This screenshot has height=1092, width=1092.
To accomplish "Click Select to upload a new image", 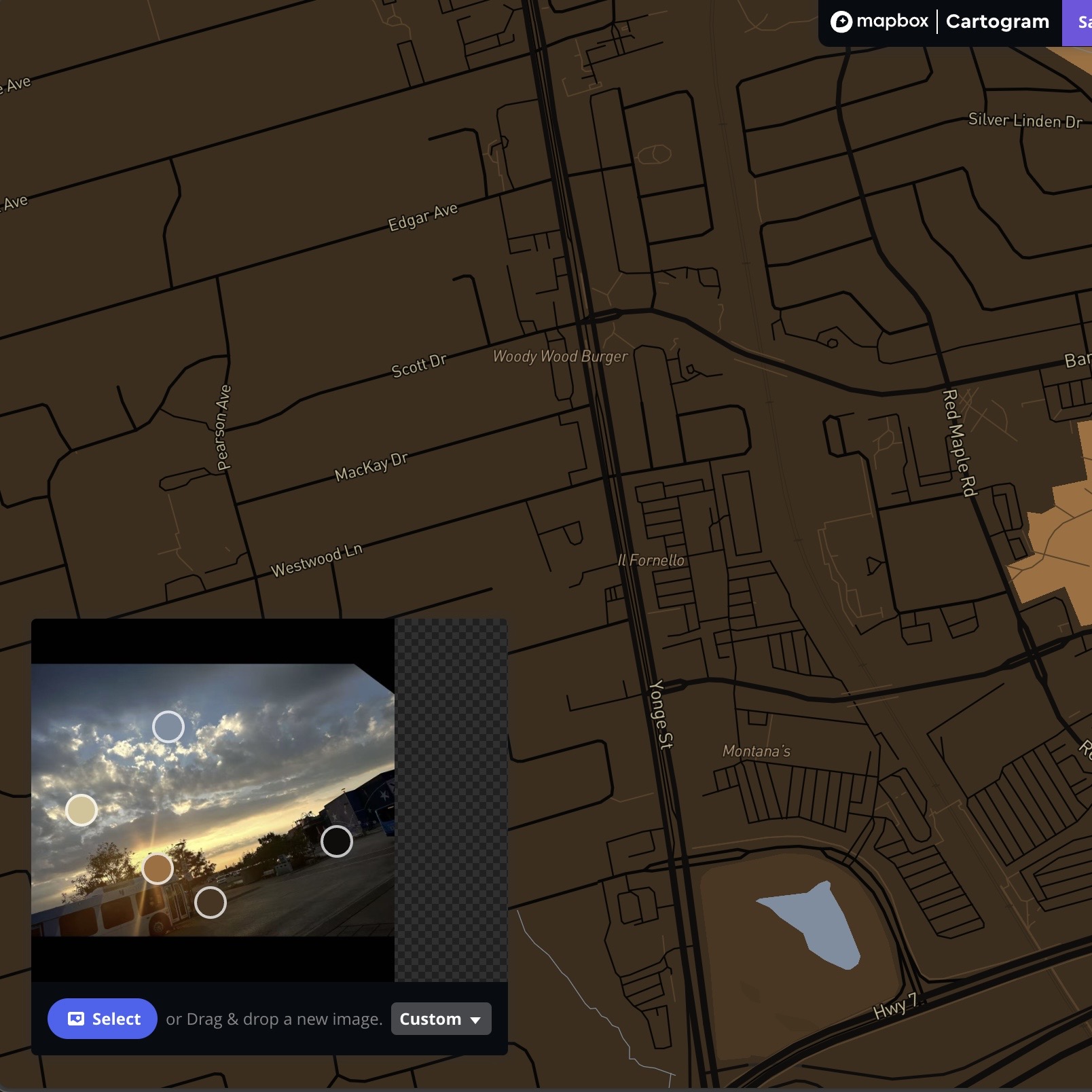I will pos(103,1019).
